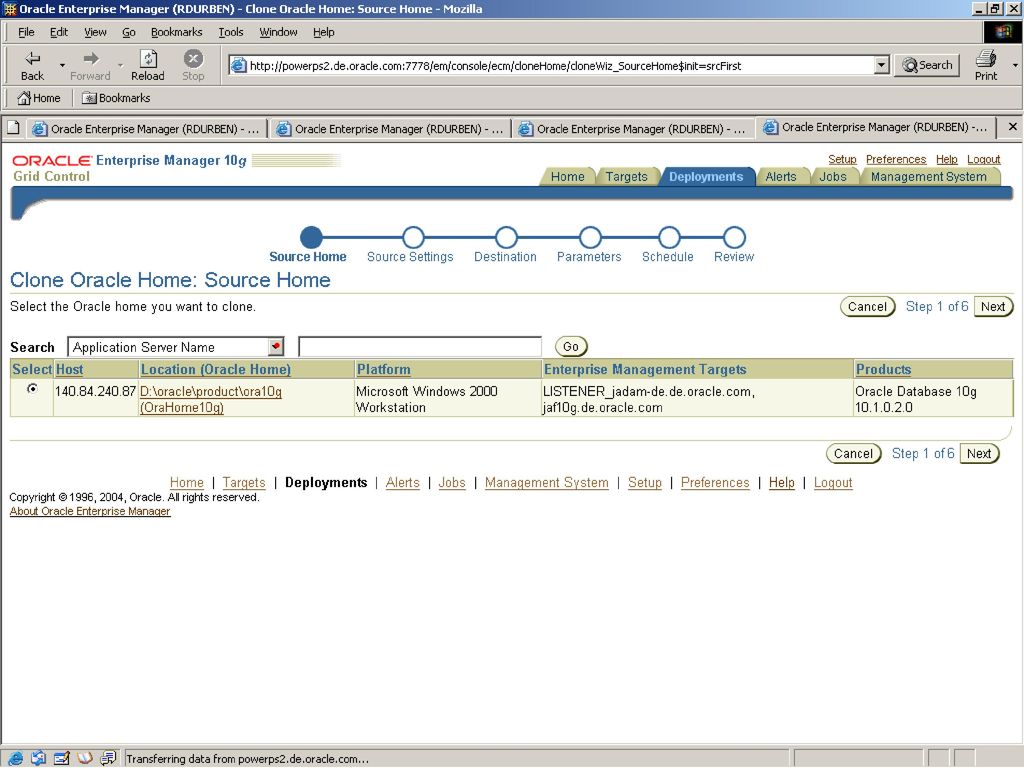The image size is (1024, 768).
Task: Click the page icon in URL bar
Action: point(239,65)
